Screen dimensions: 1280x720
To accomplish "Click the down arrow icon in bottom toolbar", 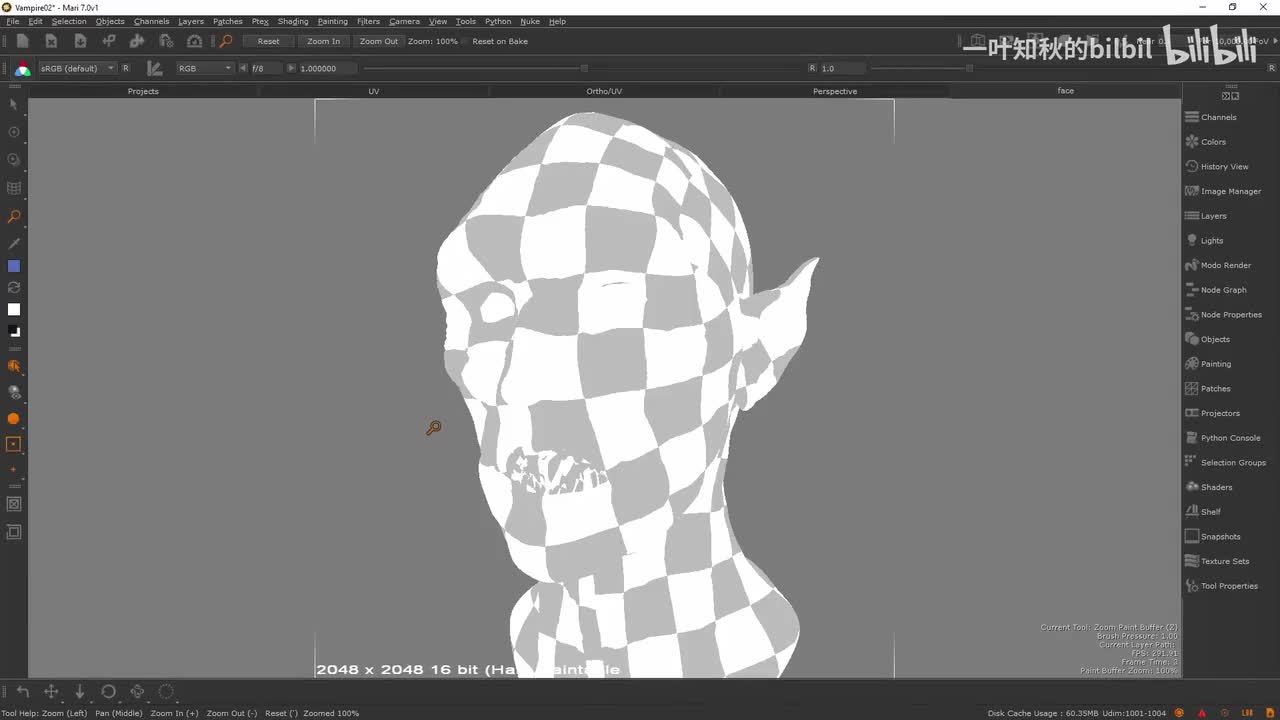I will pos(80,691).
